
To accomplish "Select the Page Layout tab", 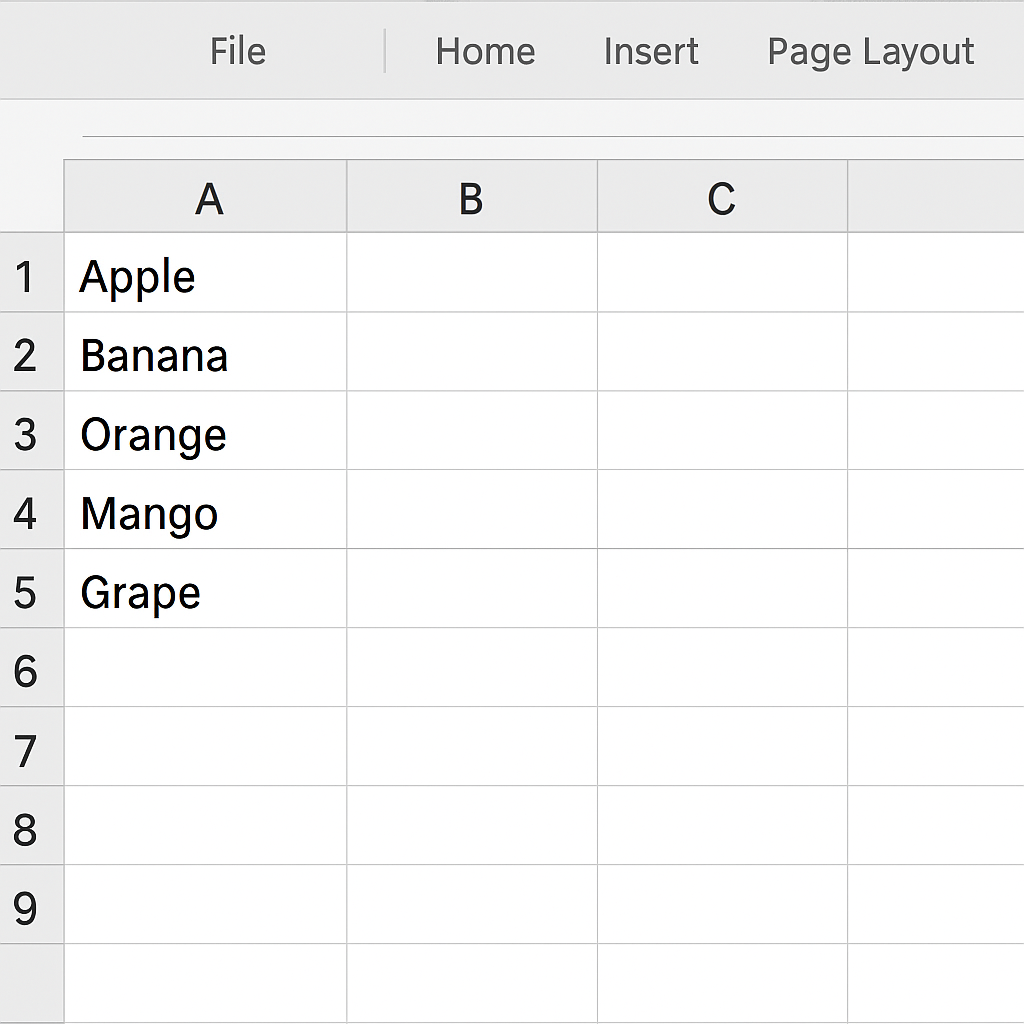I will point(871,52).
